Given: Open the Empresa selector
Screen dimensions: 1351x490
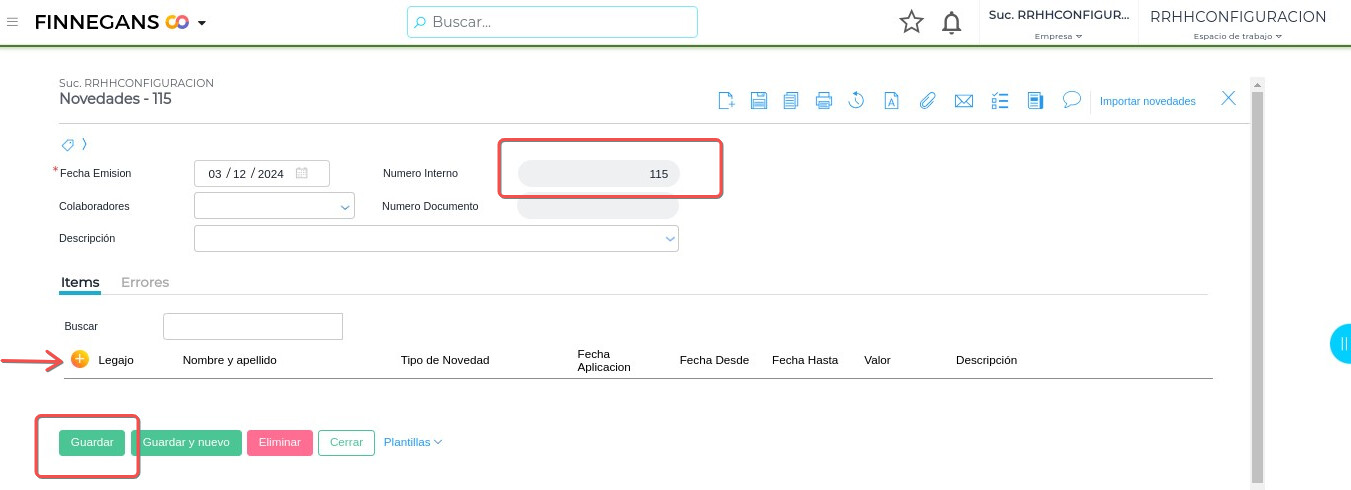Looking at the screenshot, I should pos(1059,24).
